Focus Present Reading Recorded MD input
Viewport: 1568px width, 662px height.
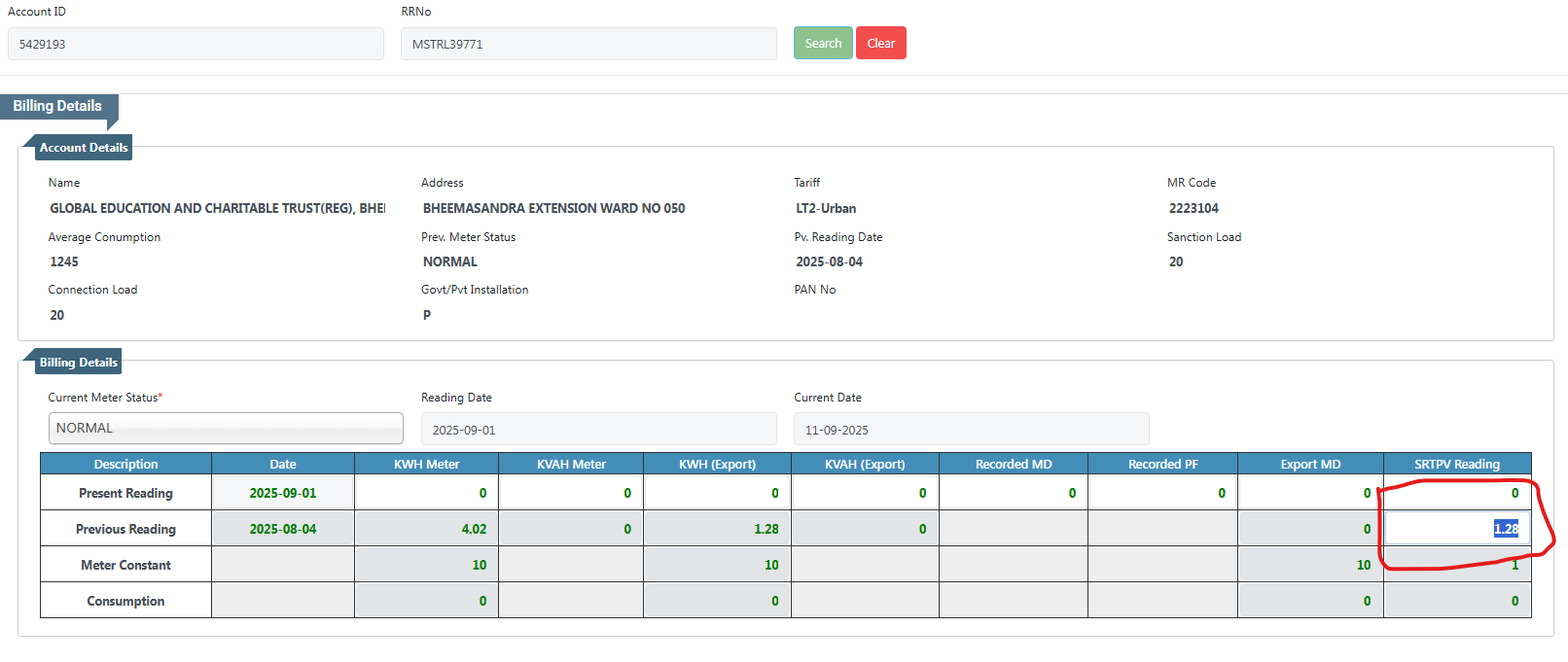[1013, 493]
